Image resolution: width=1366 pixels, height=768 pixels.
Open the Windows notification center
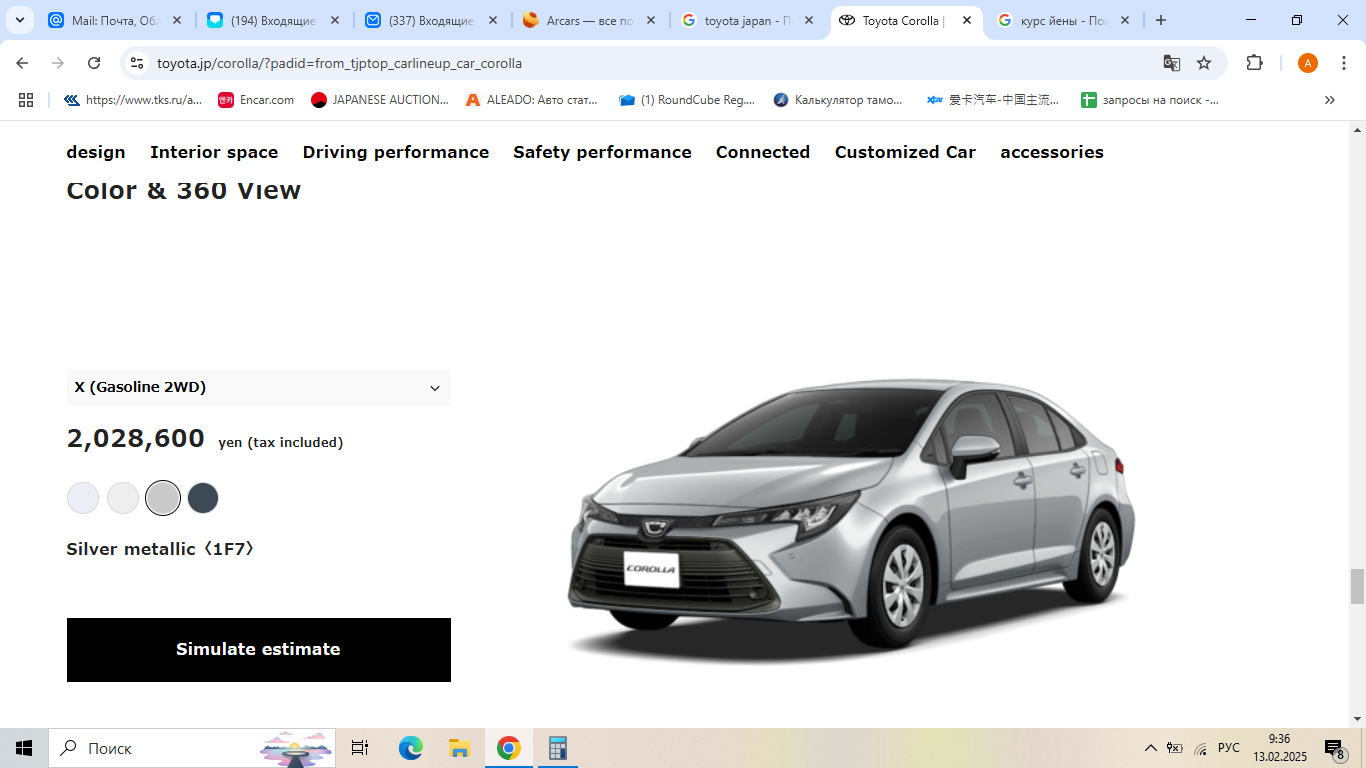click(x=1334, y=748)
